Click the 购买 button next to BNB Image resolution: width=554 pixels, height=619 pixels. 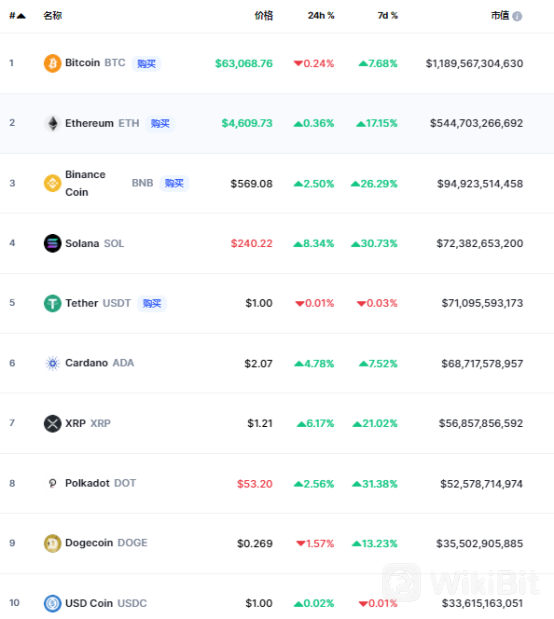click(174, 184)
